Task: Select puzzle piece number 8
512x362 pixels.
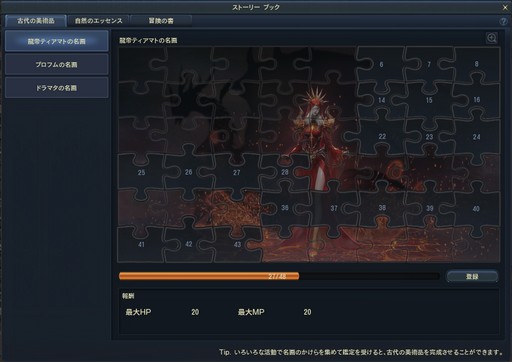Action: [477, 64]
